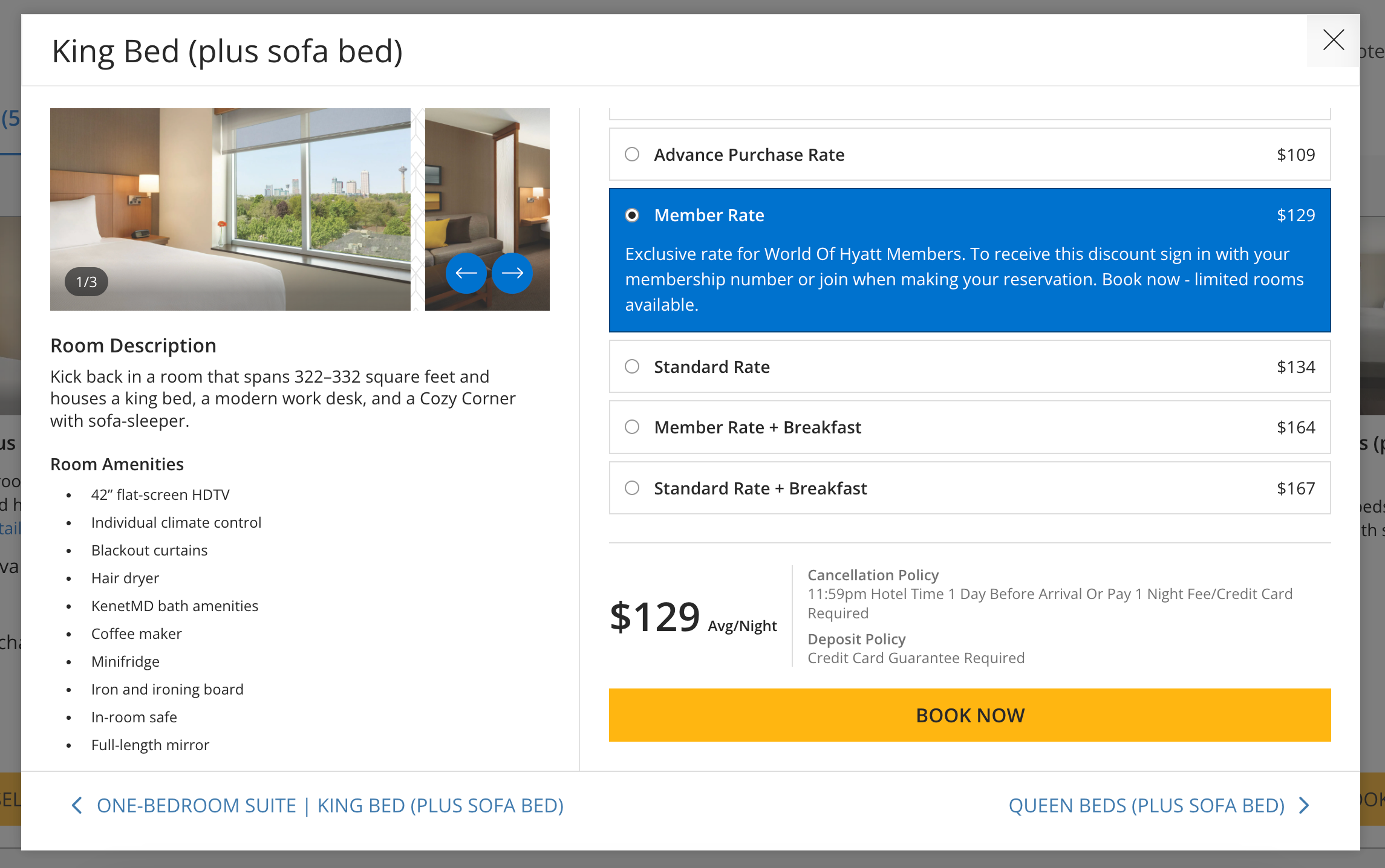Show the previous room photo

[x=466, y=273]
